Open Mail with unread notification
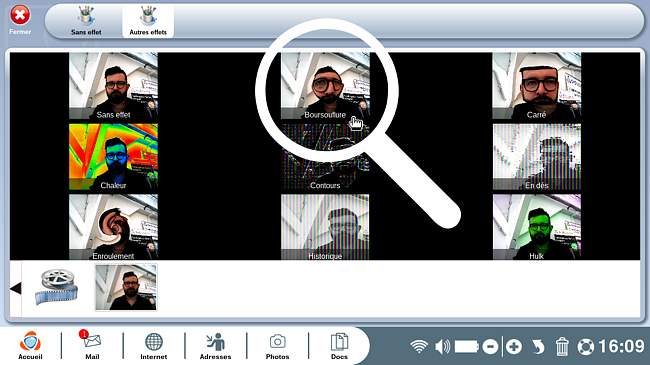Viewport: 650px width, 365px height. tap(92, 345)
